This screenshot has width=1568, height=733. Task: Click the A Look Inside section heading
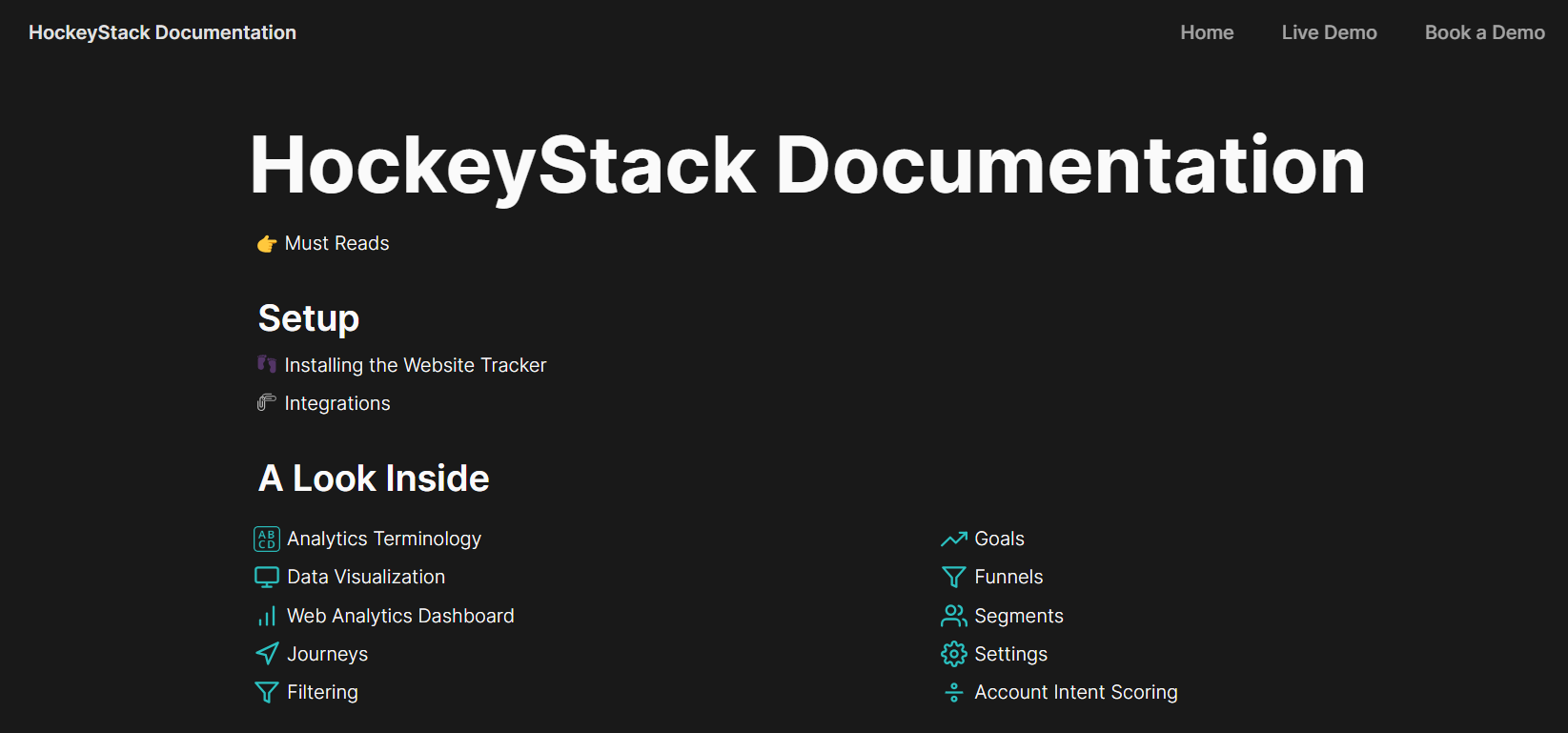coord(374,478)
